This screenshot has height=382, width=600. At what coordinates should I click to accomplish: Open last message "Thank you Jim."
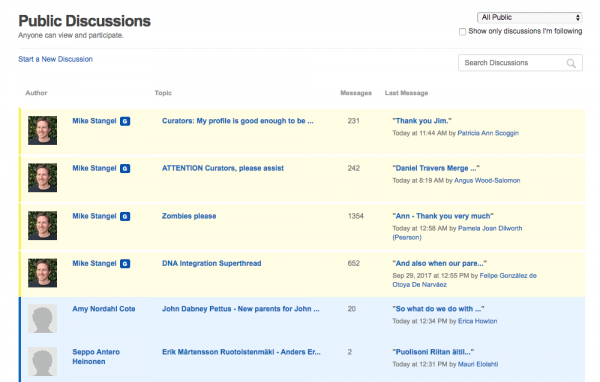(x=422, y=121)
